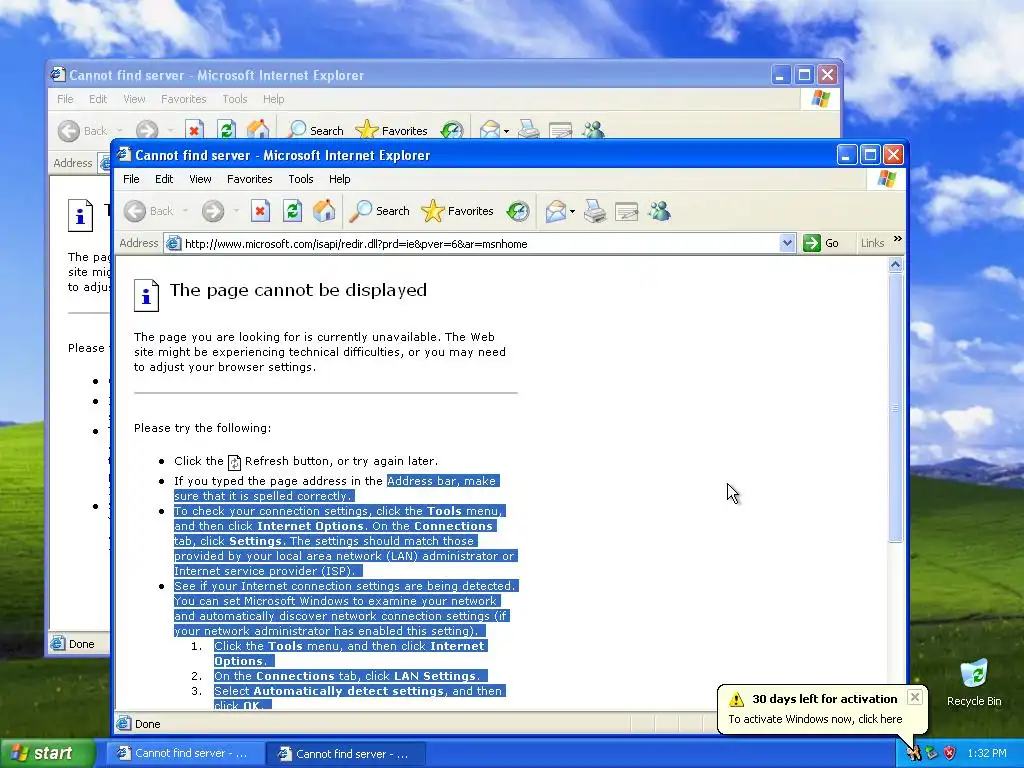Click IE title bar icon of front window
The image size is (1024, 768).
[x=124, y=155]
